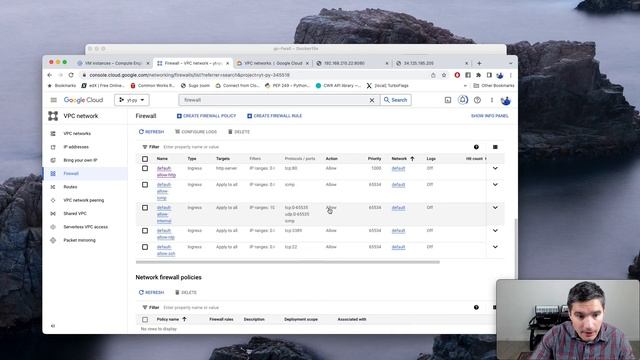640x360 pixels.
Task: Switch to VM instances Compute Engine tab
Action: click(x=113, y=63)
